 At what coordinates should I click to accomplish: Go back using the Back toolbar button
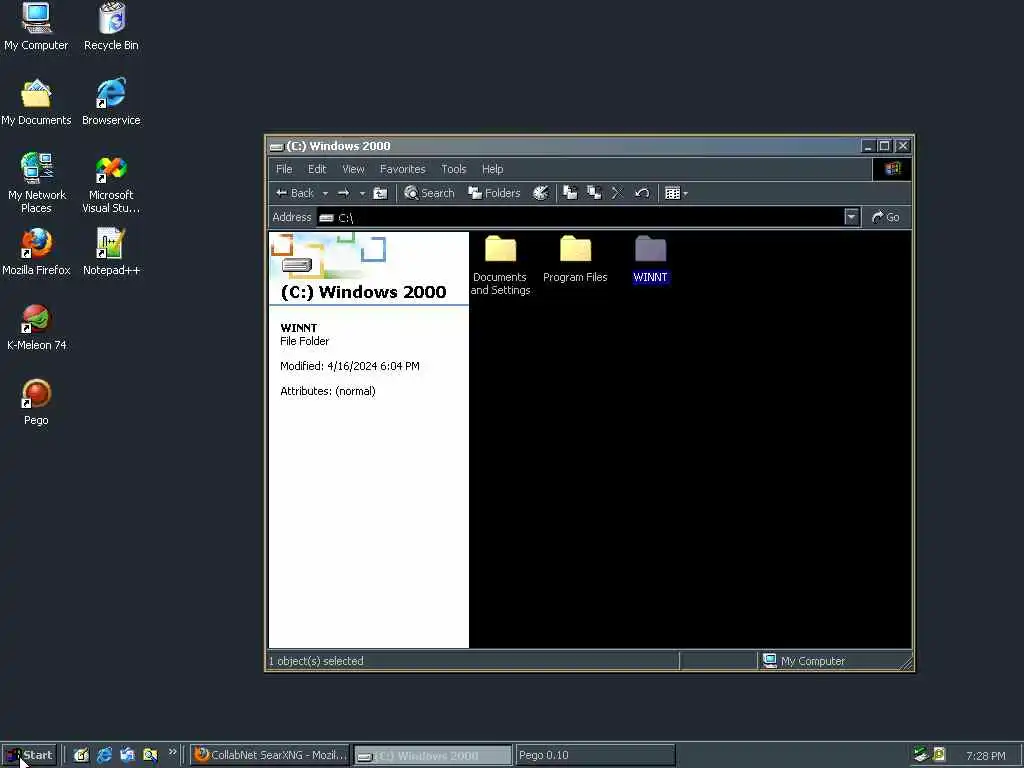click(x=295, y=193)
